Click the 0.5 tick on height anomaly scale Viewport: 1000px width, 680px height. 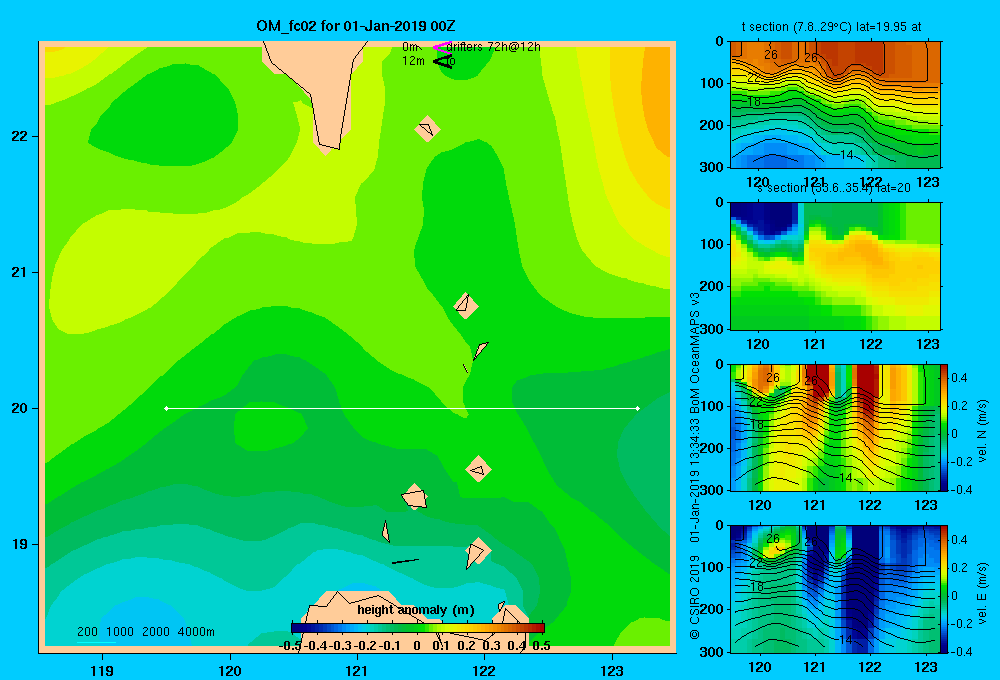541,646
